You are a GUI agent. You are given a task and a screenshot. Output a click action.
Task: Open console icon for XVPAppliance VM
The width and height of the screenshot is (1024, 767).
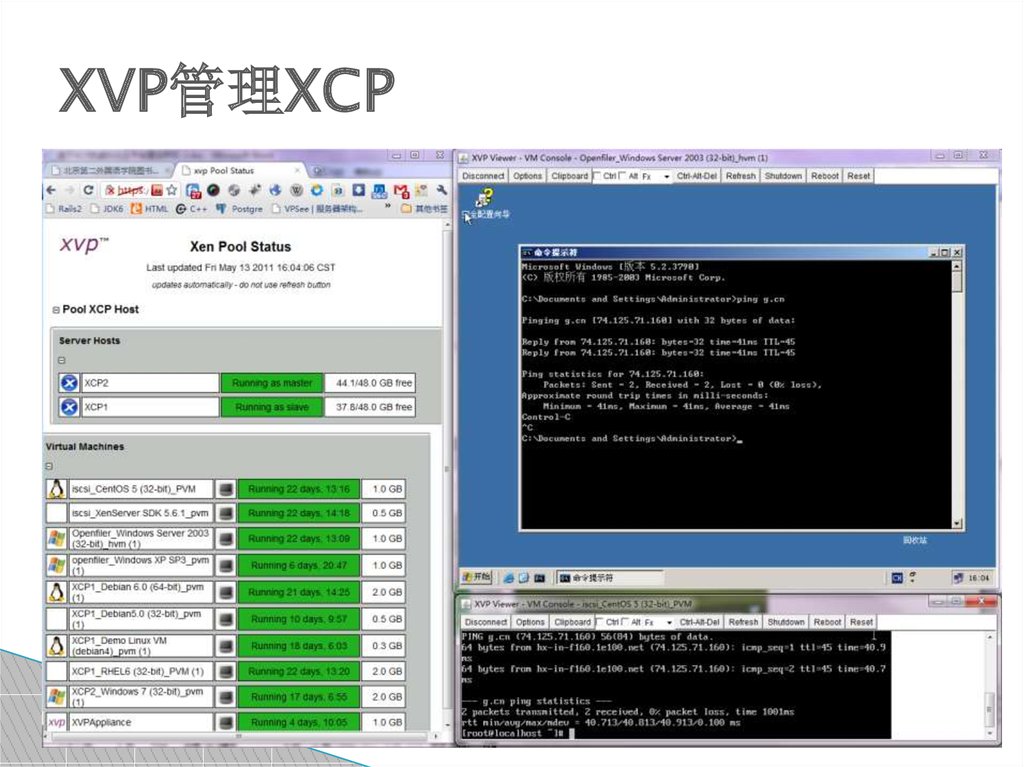point(226,722)
